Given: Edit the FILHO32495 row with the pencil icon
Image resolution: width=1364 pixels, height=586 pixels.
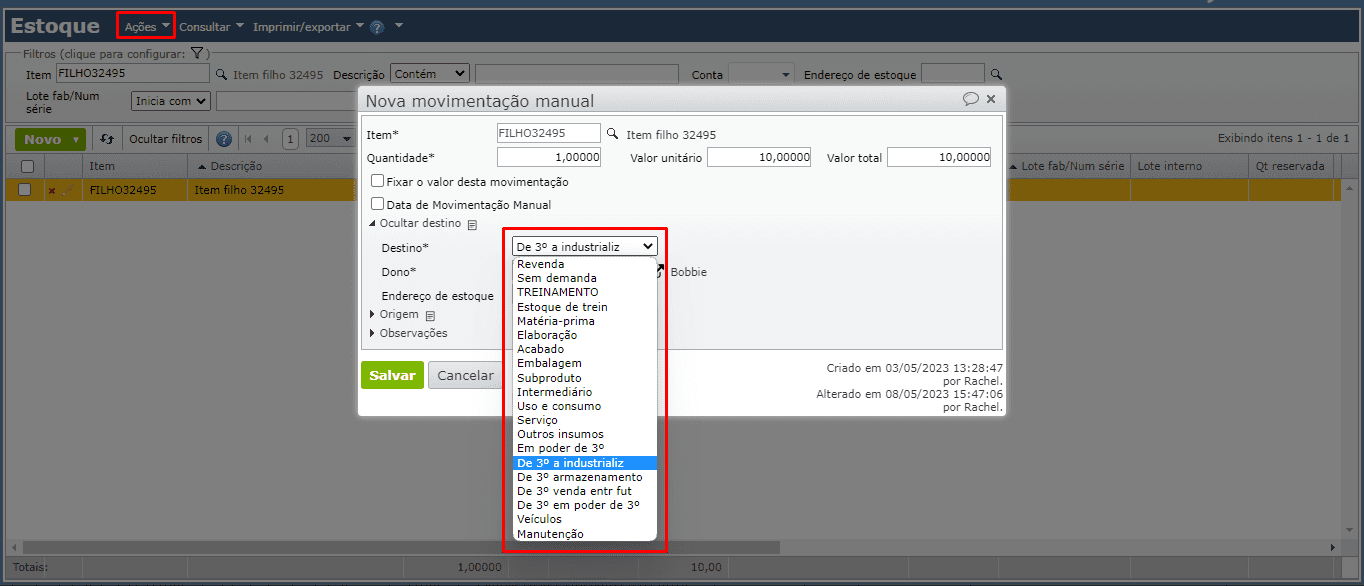Looking at the screenshot, I should pos(67,190).
